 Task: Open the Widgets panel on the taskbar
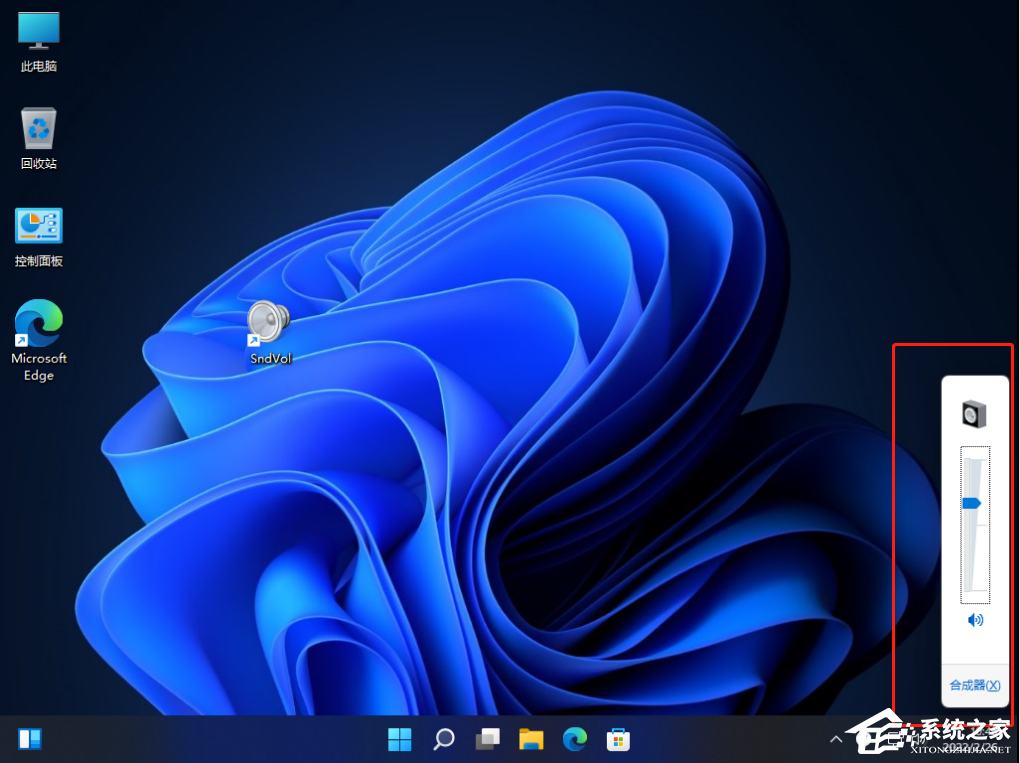click(x=30, y=739)
